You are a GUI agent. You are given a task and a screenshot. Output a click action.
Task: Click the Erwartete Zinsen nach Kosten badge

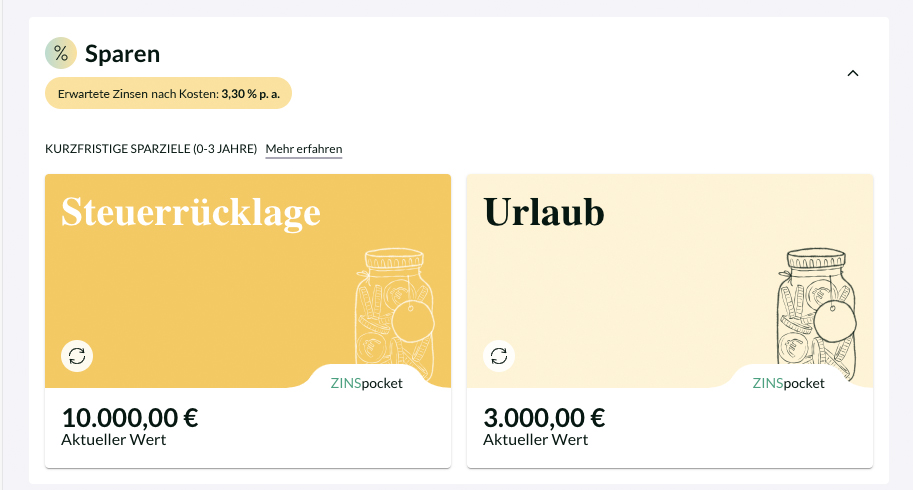(x=168, y=93)
